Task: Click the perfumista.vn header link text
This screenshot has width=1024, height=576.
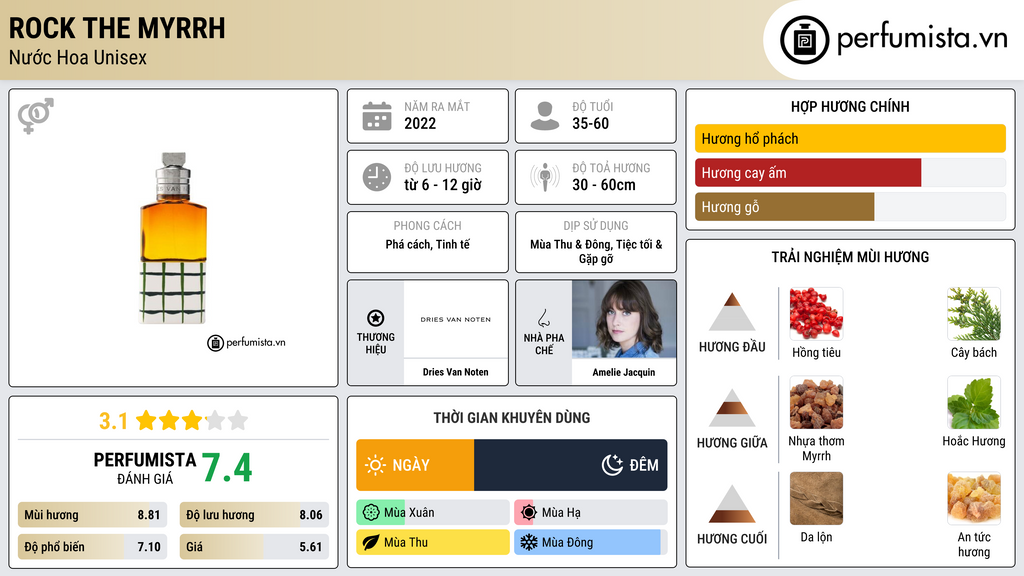Action: 922,38
